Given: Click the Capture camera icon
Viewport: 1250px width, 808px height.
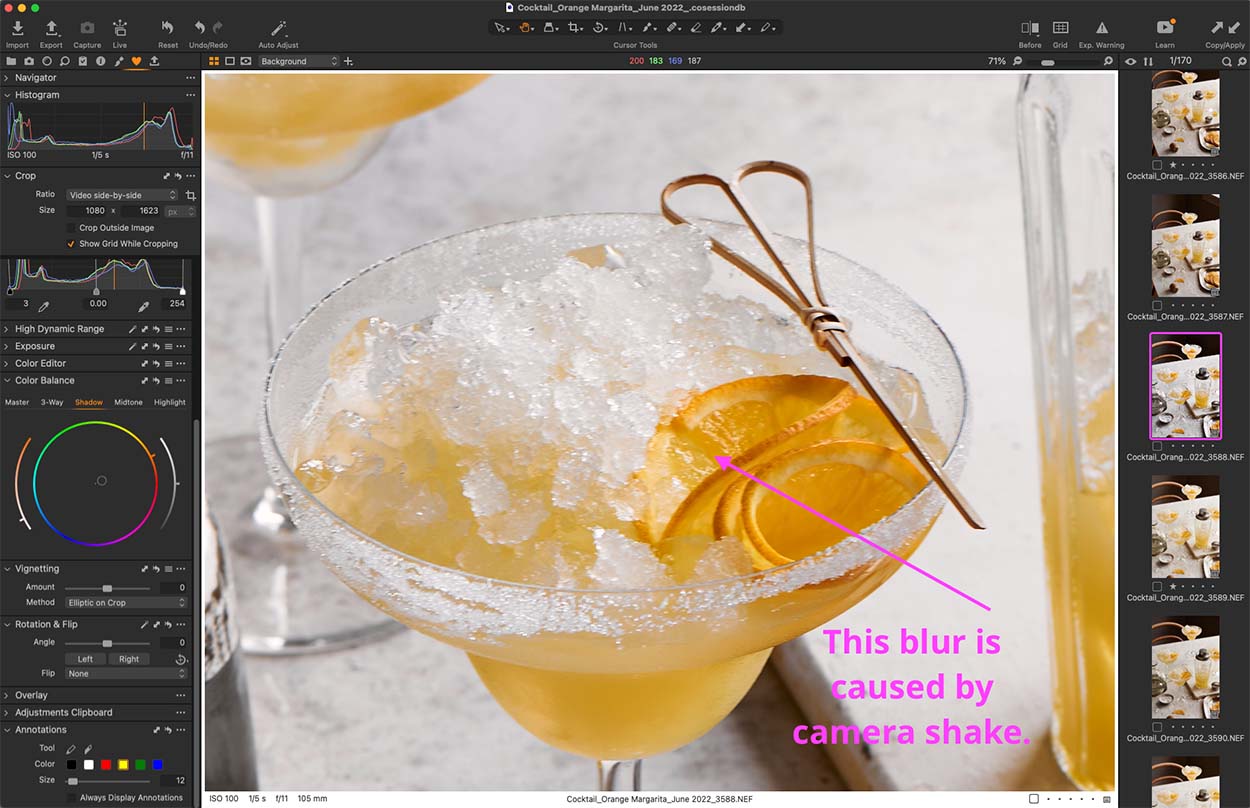Looking at the screenshot, I should (x=87, y=28).
